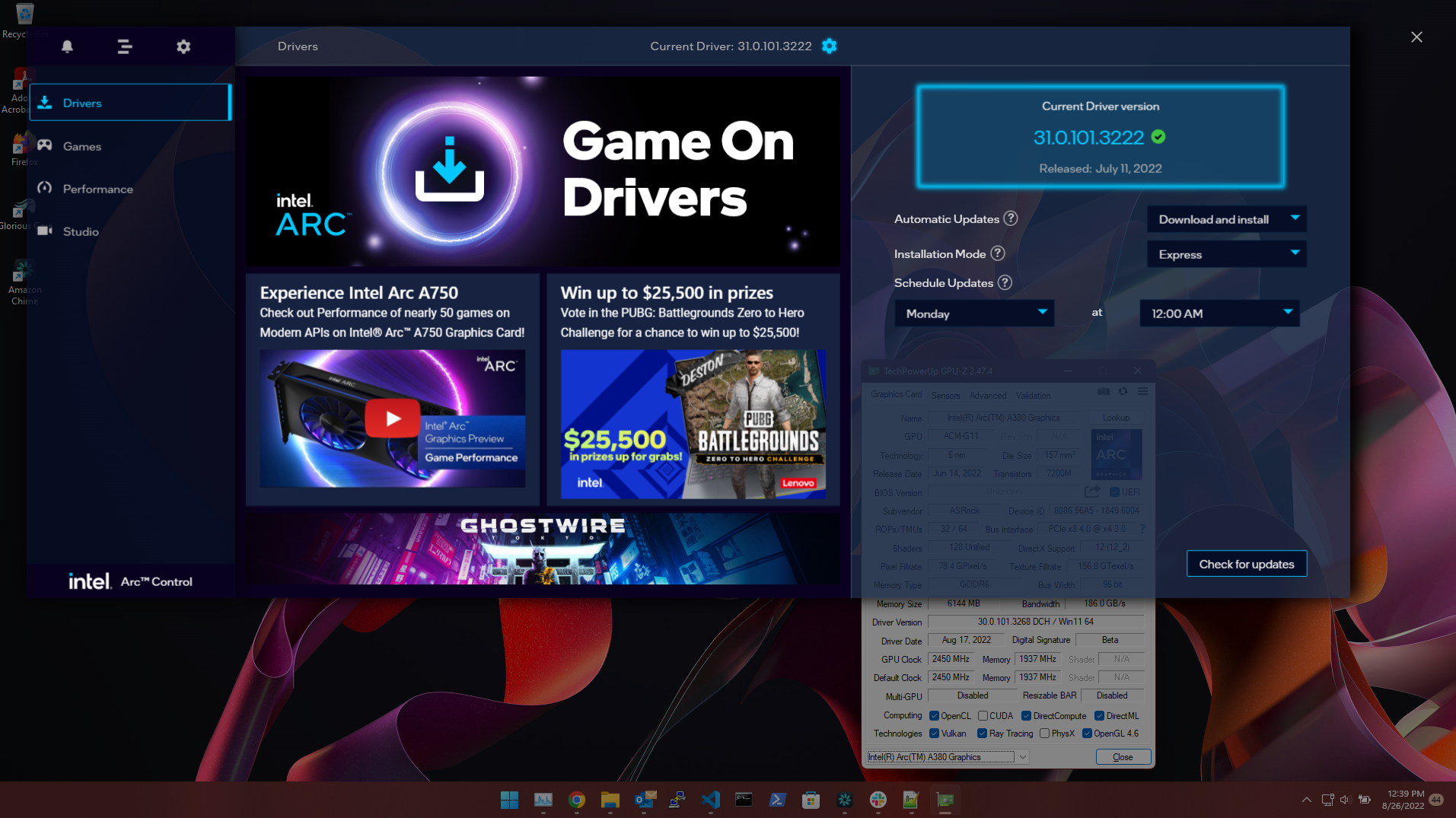Viewport: 1456px width, 818px height.
Task: Toggle the DirectCompute checkbox in GPU-Z
Action: tap(1026, 716)
